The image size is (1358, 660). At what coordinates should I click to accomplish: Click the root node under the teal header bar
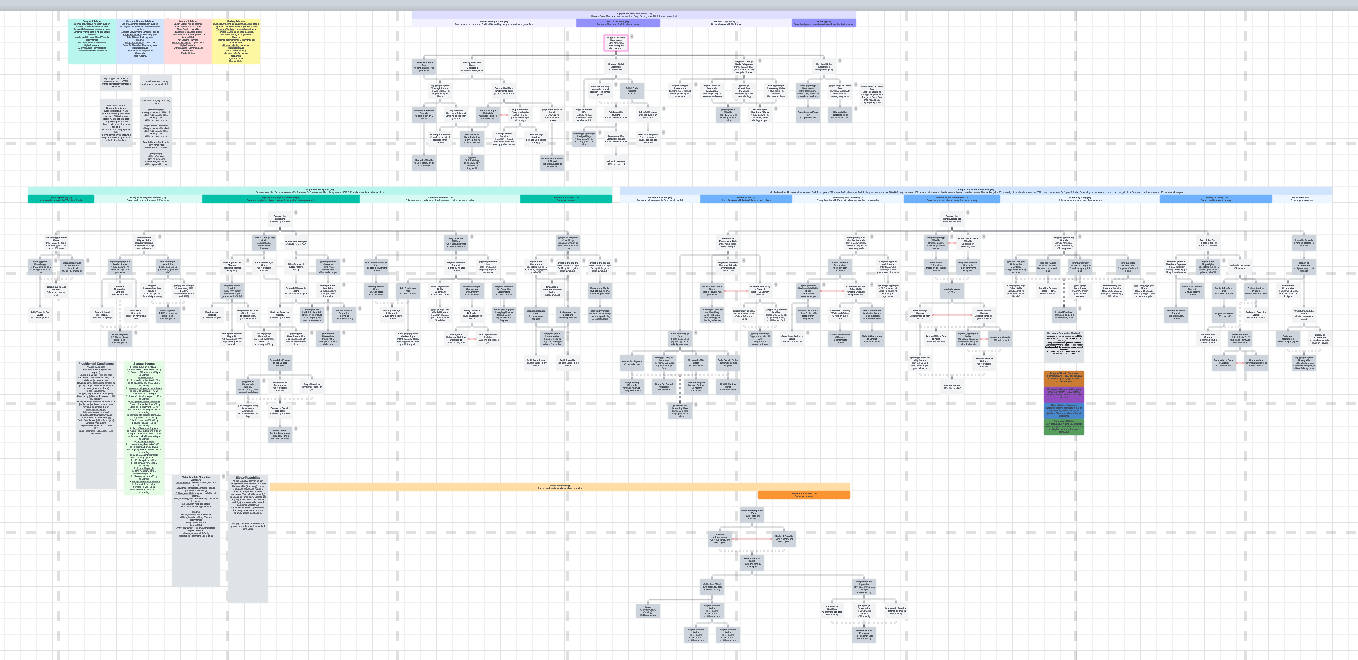click(281, 219)
